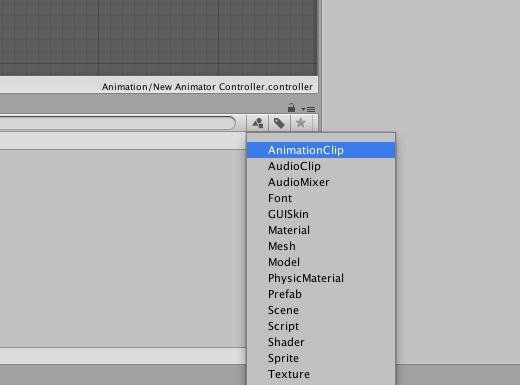Filter assets by Prefab
Screen dimensions: 520x385
click(x=321, y=294)
